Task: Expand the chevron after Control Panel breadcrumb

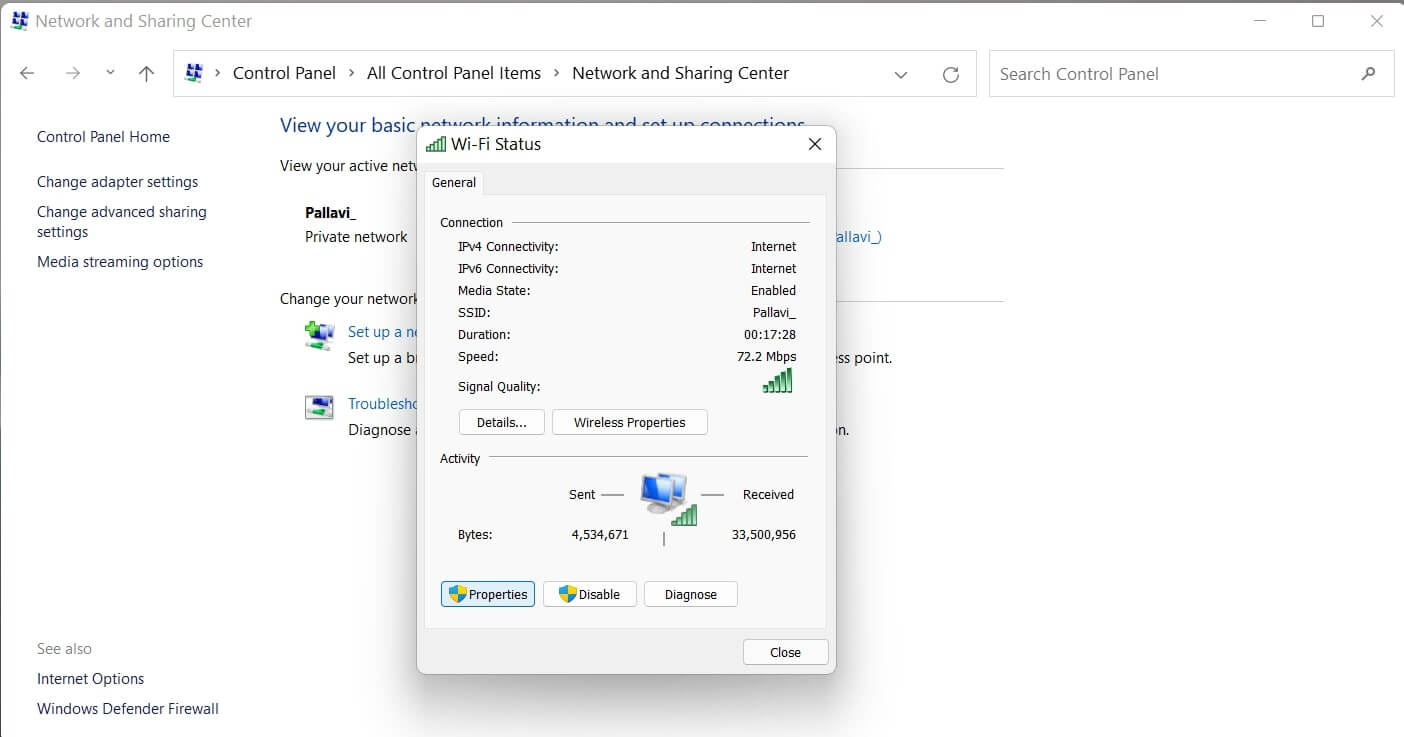Action: 352,74
